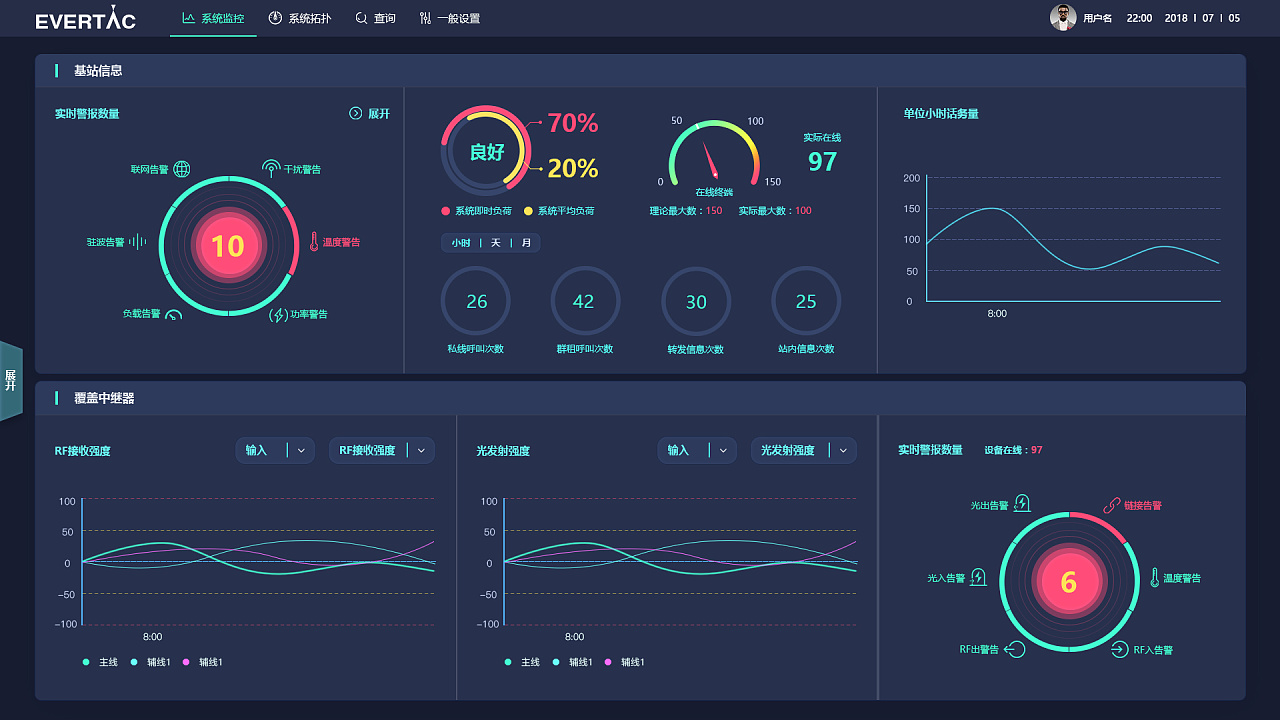Click the 用户名 label
The image size is (1280, 720).
[x=1097, y=18]
